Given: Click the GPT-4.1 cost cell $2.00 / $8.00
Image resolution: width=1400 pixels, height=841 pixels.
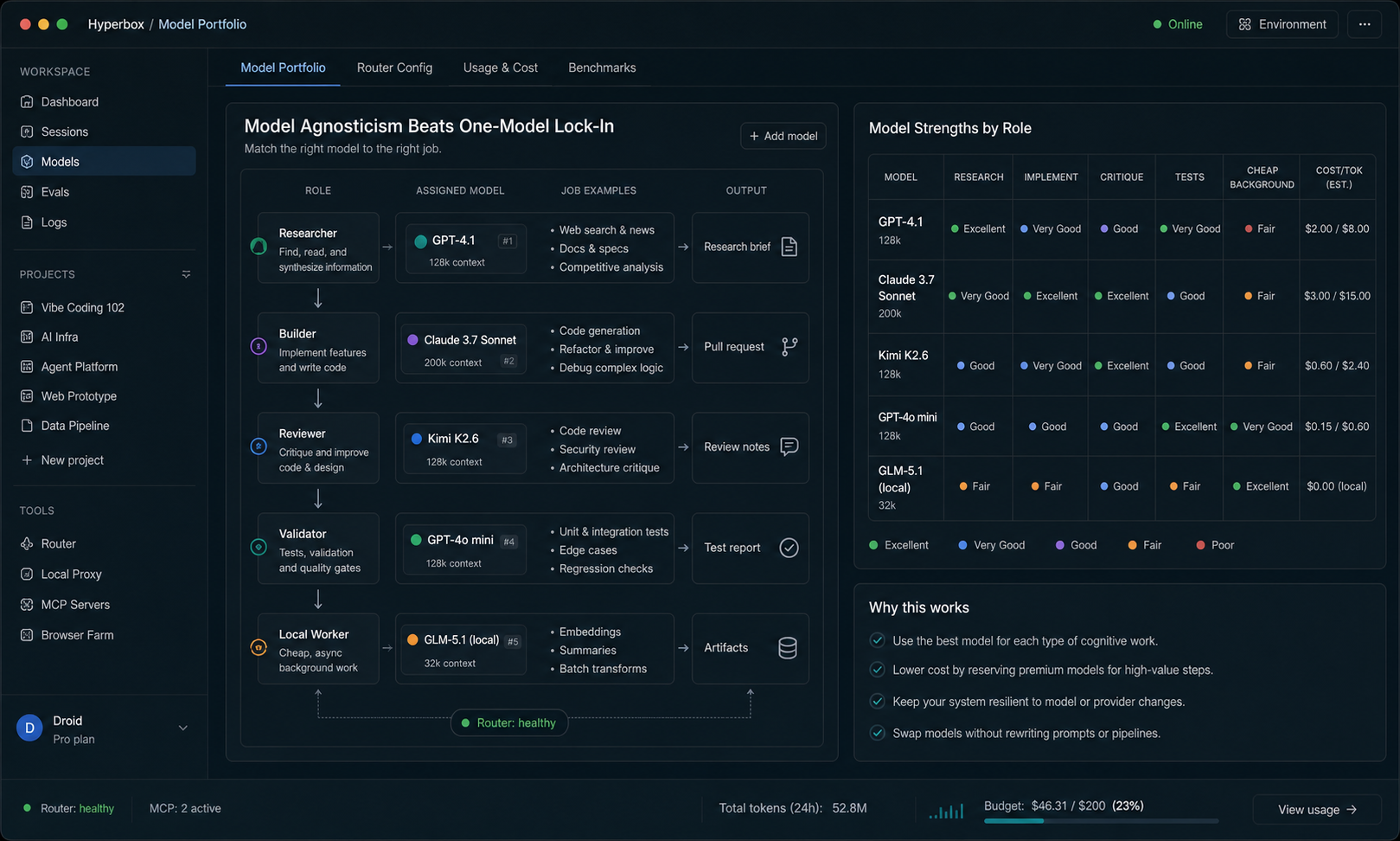Looking at the screenshot, I should pos(1337,228).
